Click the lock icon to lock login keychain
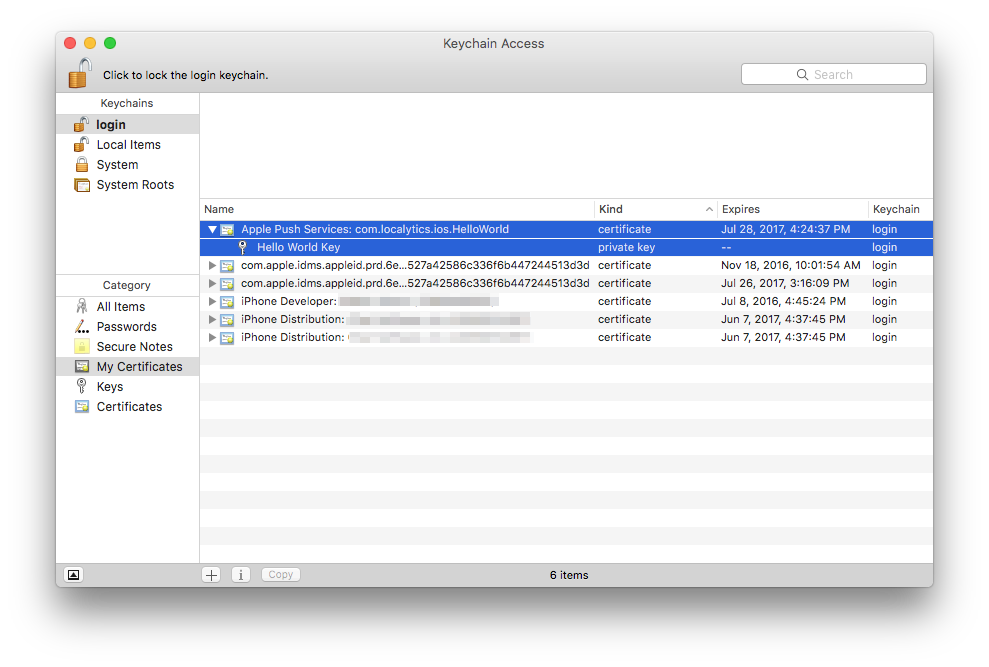The height and width of the screenshot is (667, 989). 77,73
